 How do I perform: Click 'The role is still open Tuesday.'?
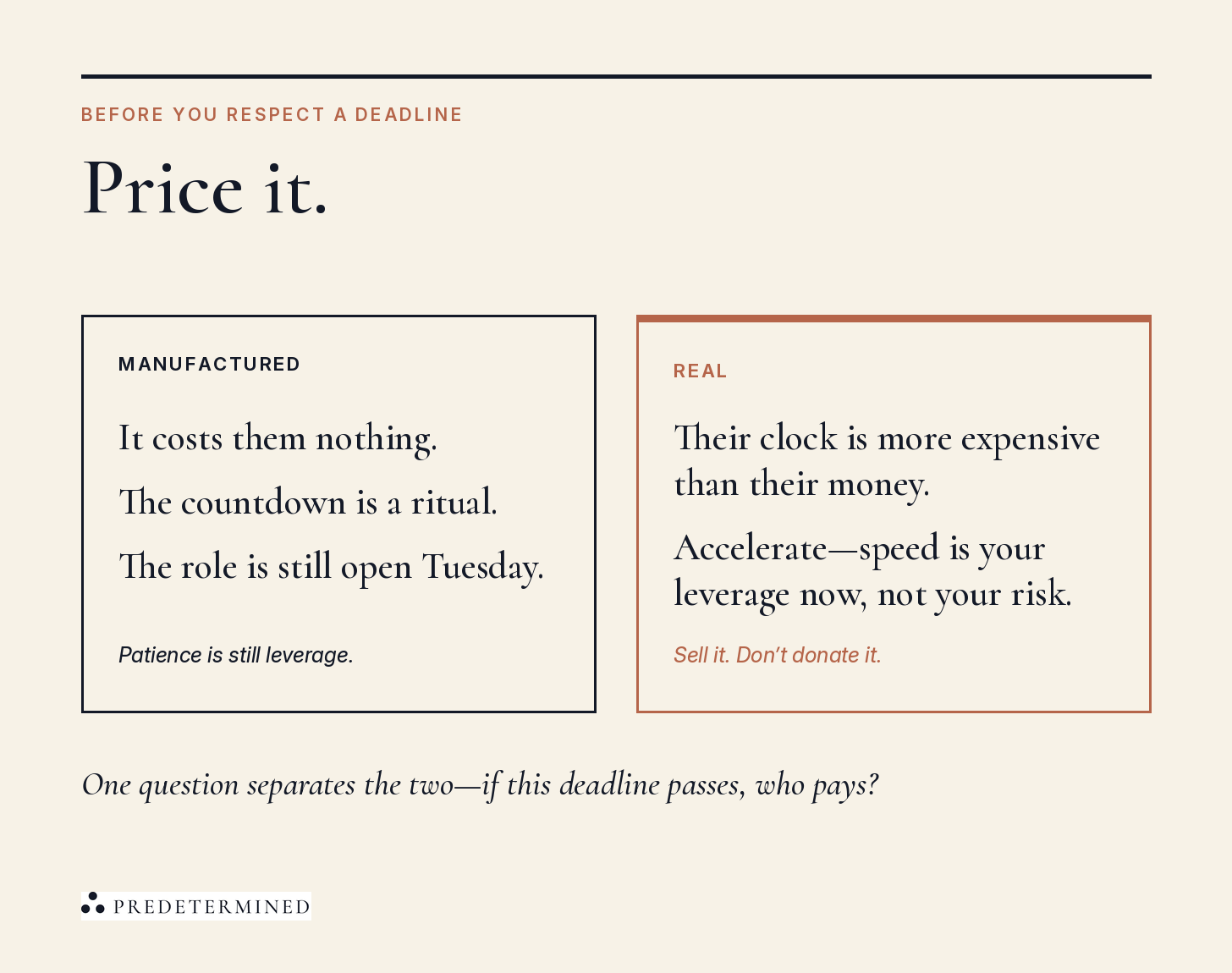pyautogui.click(x=331, y=567)
